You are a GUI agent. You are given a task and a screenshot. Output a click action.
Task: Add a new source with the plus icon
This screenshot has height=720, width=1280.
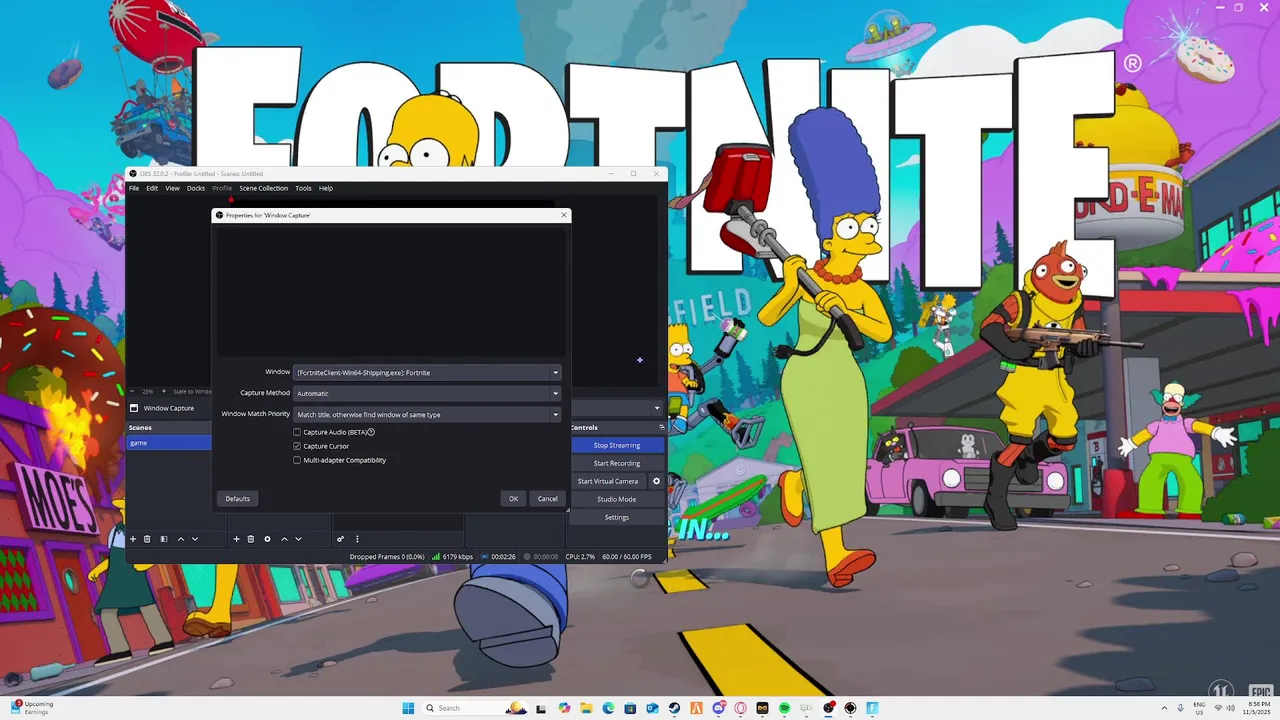(x=236, y=539)
